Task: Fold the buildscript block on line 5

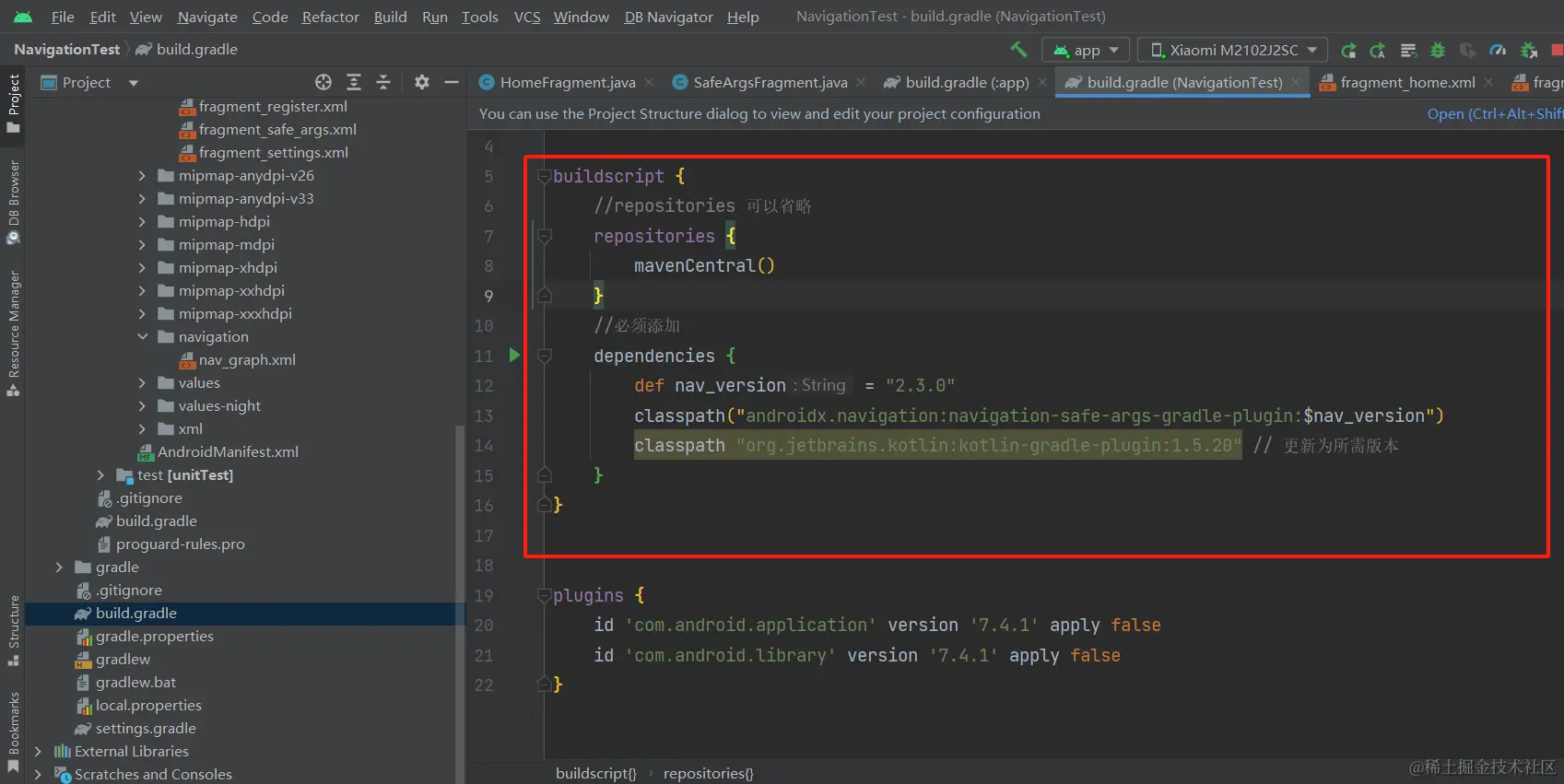Action: tap(545, 176)
